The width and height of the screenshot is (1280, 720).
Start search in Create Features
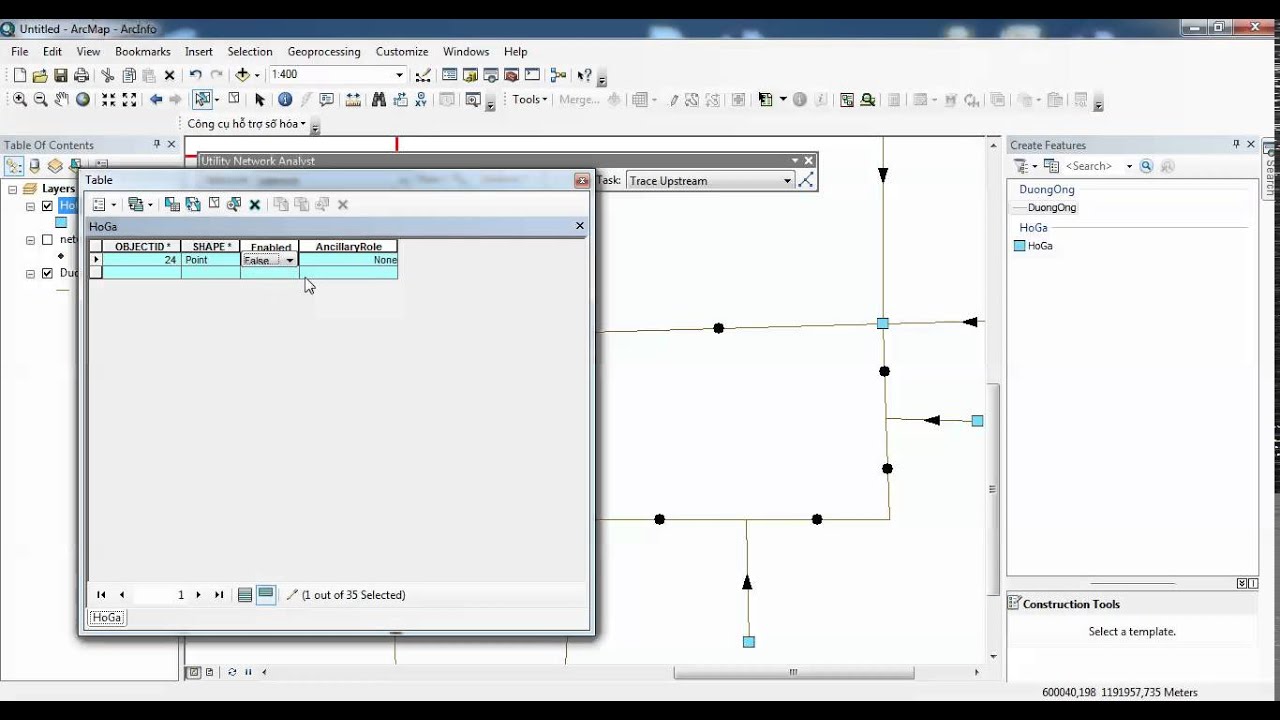(1146, 166)
